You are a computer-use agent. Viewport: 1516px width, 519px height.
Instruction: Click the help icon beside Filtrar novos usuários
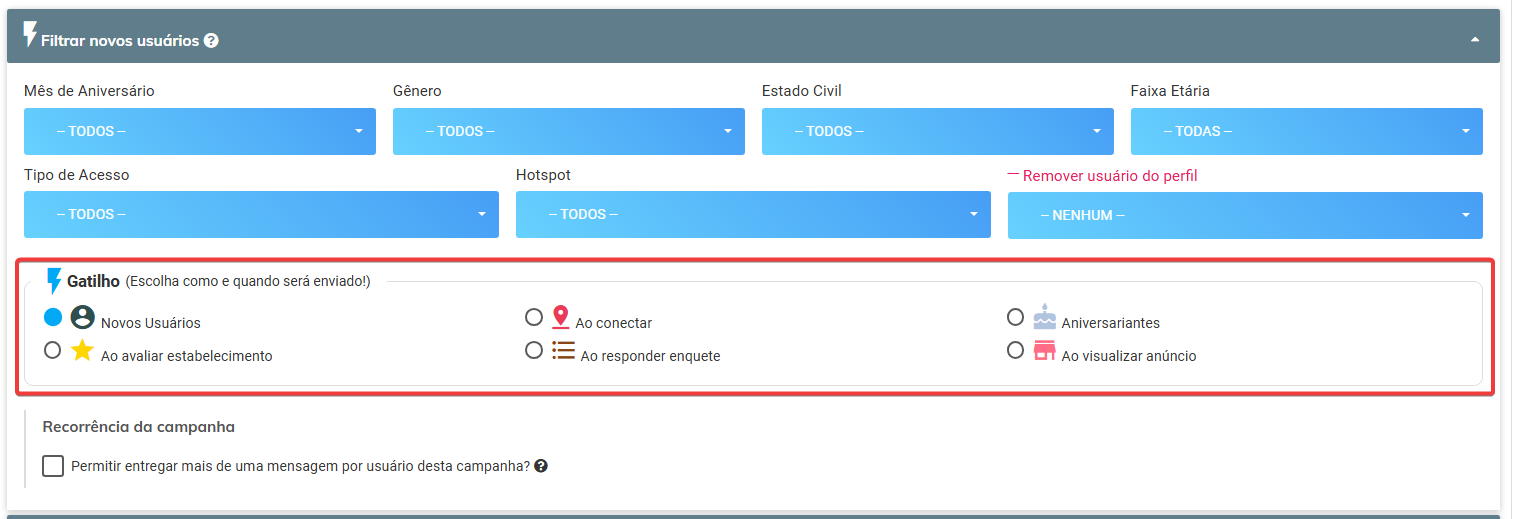coord(211,41)
